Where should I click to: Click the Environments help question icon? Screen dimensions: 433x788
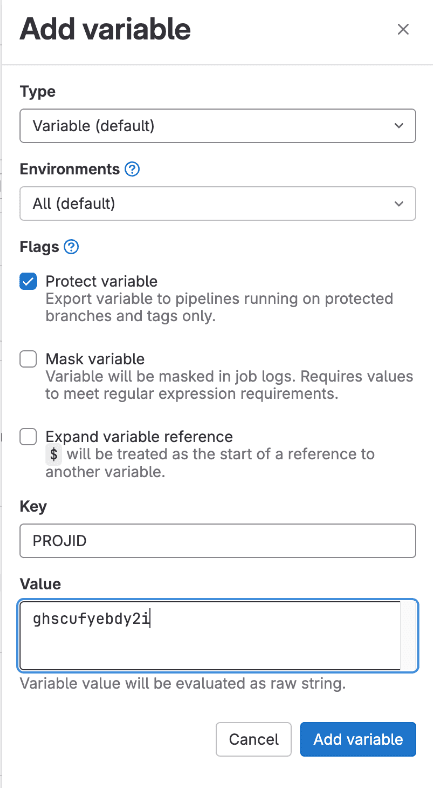pyautogui.click(x=132, y=169)
